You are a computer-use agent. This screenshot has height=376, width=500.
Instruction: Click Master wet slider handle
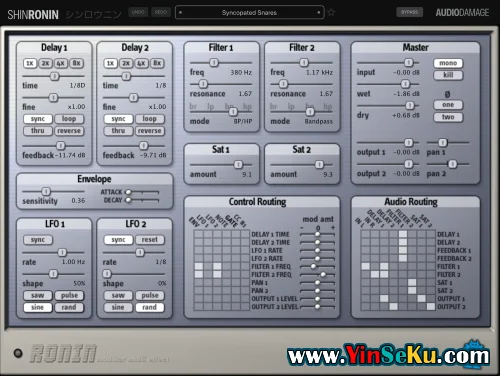[x=405, y=84]
